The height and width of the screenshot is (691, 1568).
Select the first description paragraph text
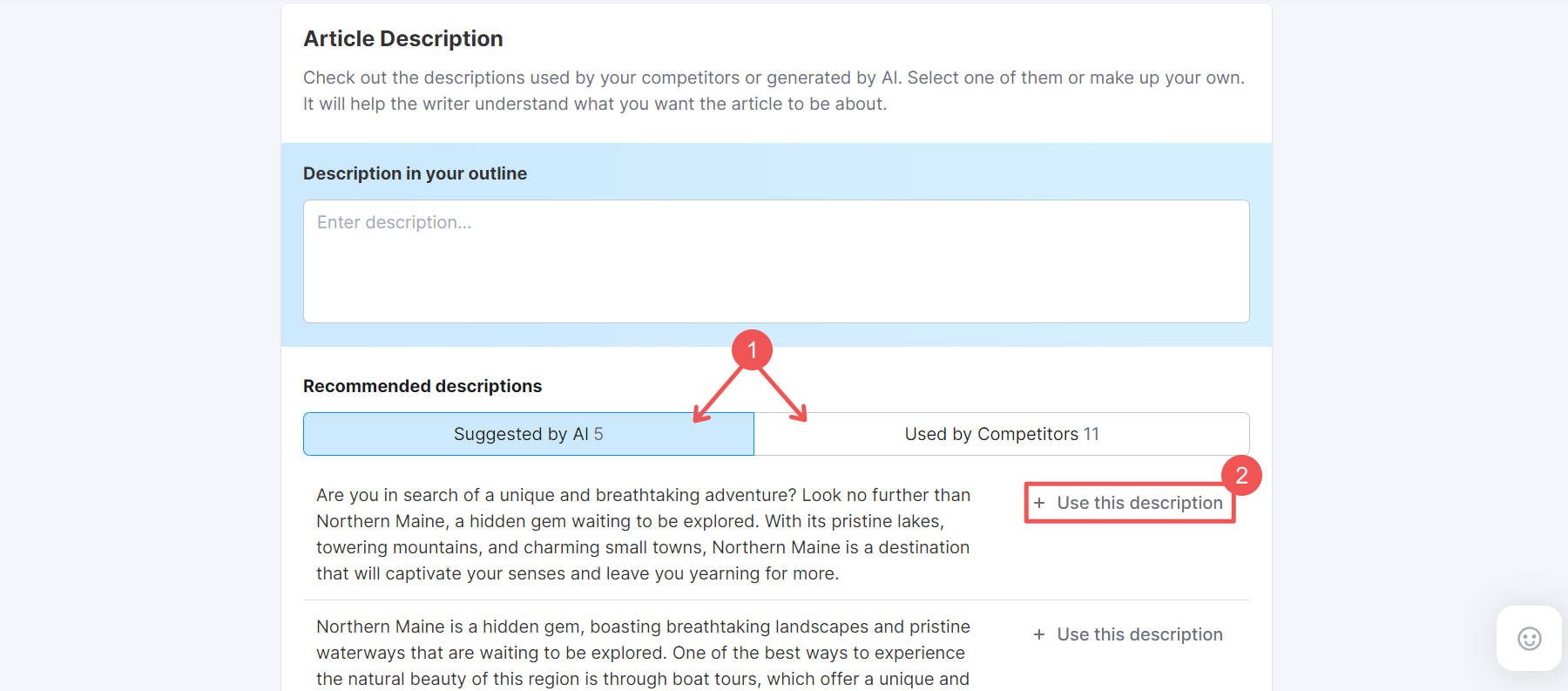click(x=643, y=533)
